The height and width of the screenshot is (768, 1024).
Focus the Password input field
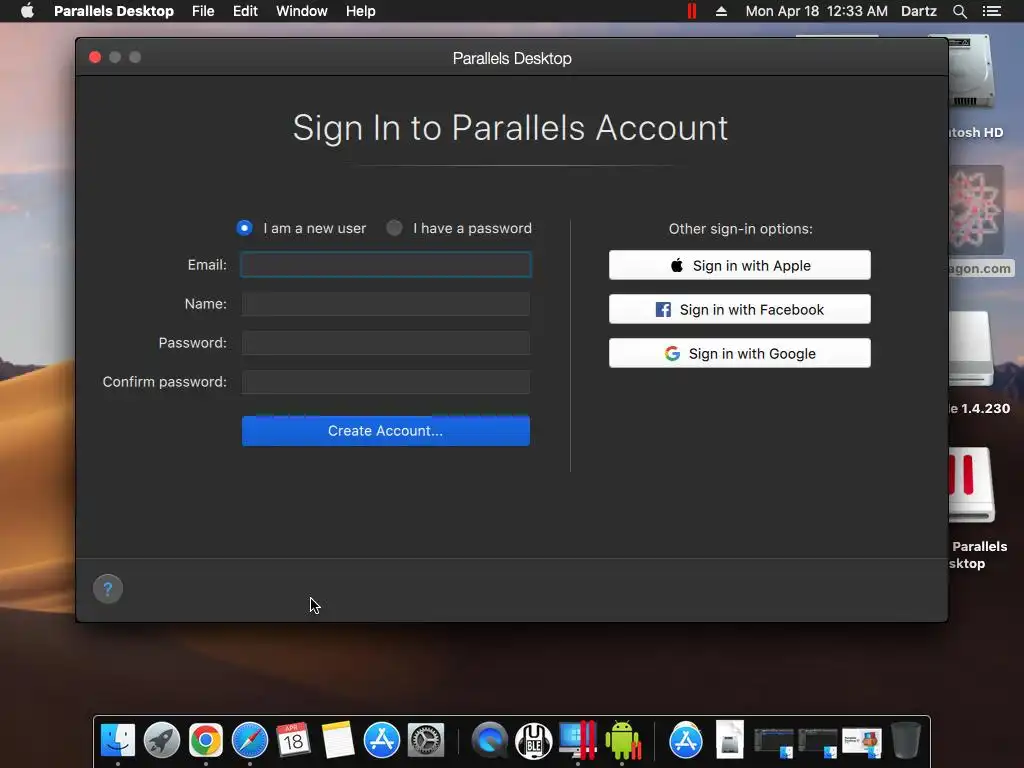pyautogui.click(x=386, y=343)
